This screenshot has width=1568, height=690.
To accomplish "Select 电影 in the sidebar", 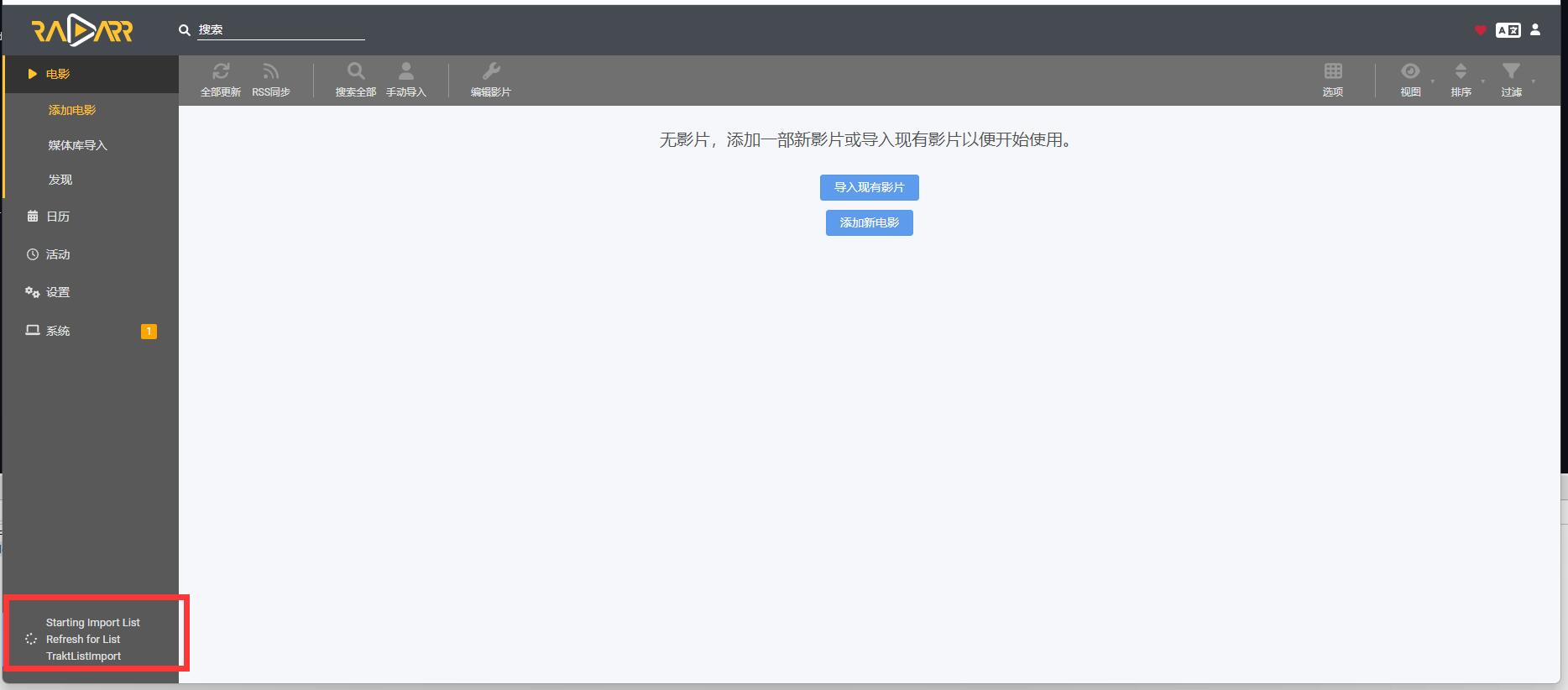I will point(91,74).
